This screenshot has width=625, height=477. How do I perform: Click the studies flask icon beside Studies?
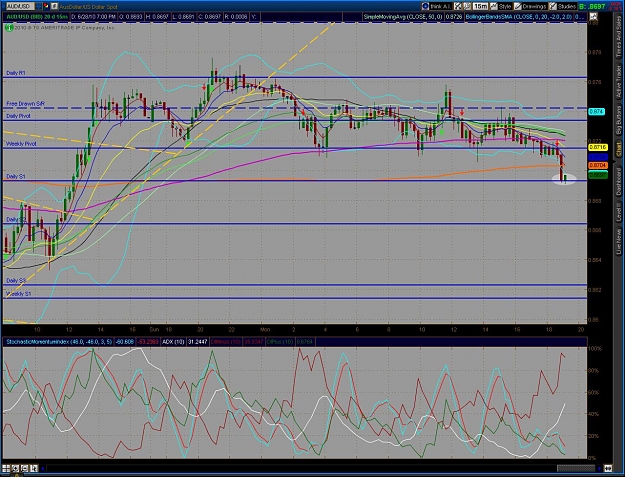tap(552, 6)
